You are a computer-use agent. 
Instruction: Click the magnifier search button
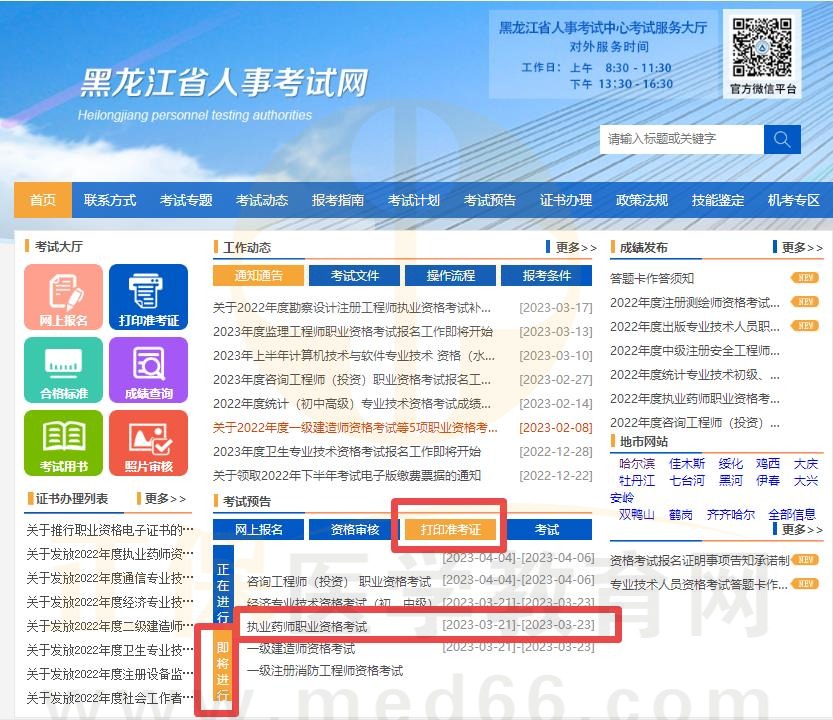tap(782, 139)
